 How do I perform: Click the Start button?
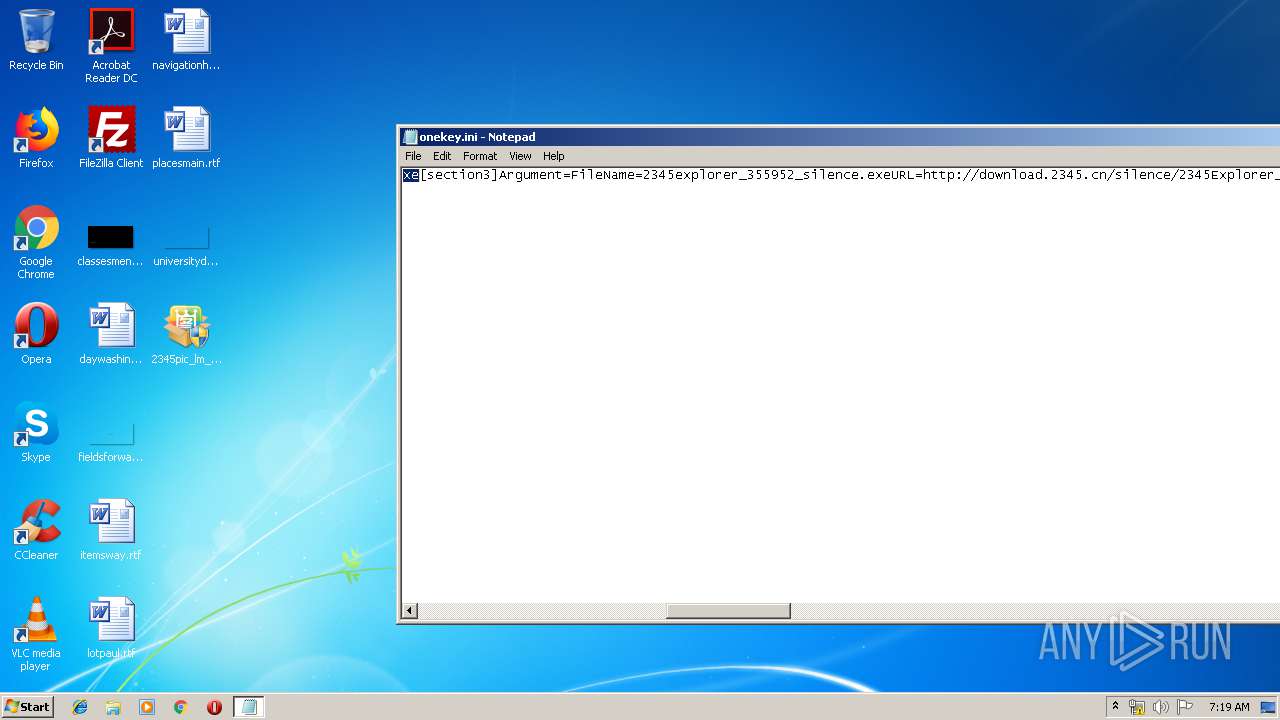27,707
